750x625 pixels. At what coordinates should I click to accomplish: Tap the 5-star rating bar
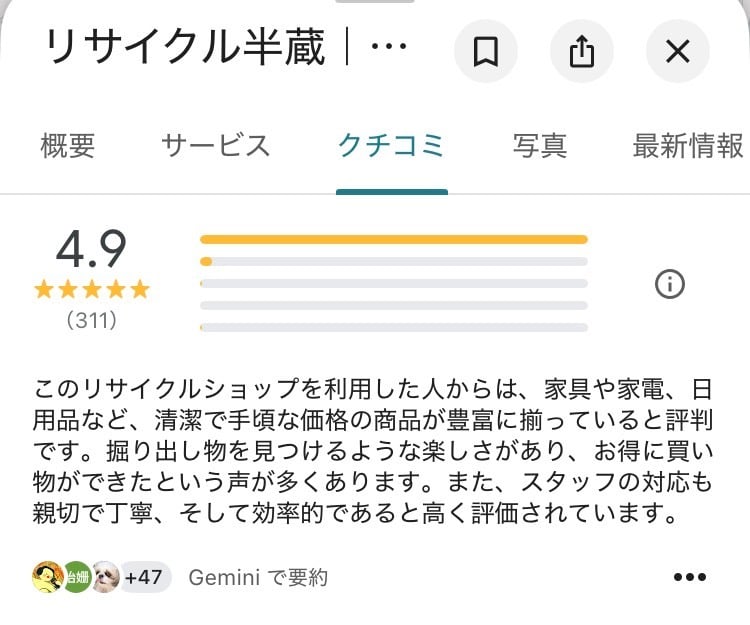(x=393, y=239)
